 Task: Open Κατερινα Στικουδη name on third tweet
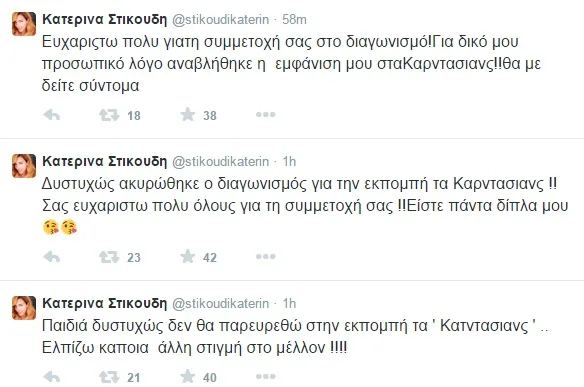[x=105, y=303]
